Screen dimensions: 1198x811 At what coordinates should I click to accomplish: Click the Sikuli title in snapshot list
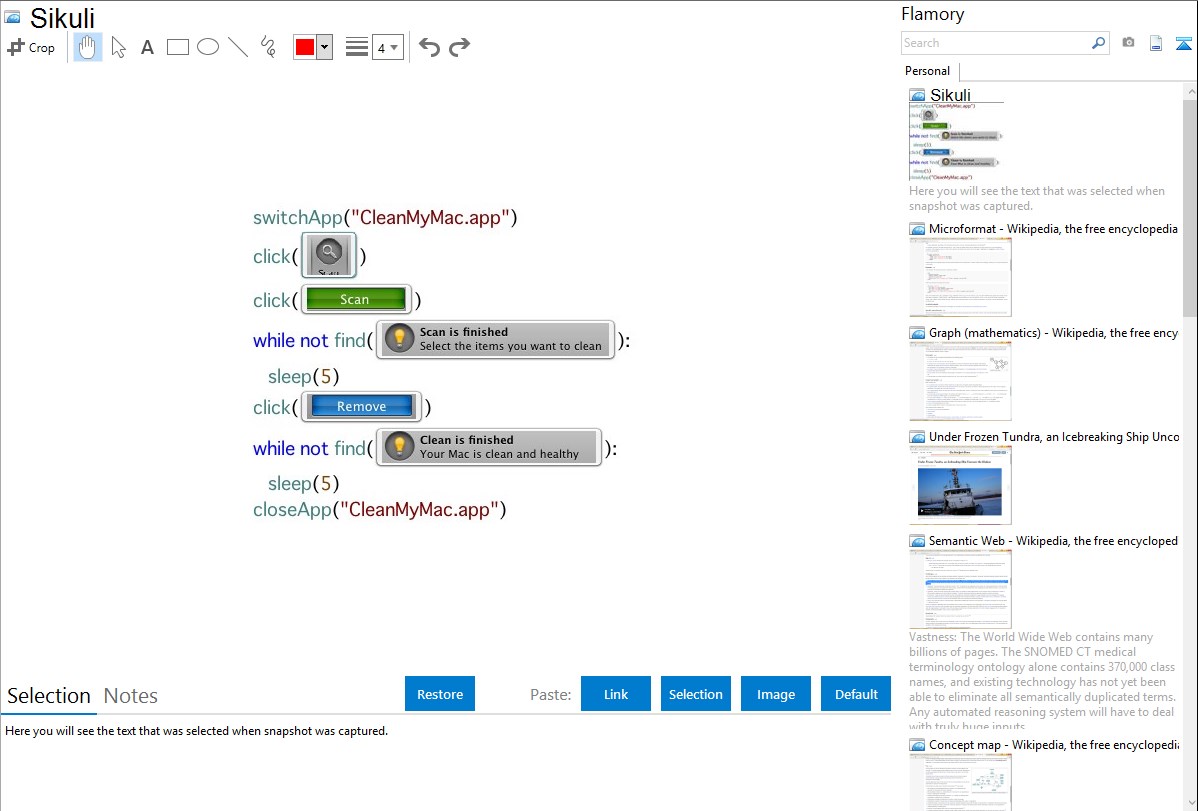(950, 95)
